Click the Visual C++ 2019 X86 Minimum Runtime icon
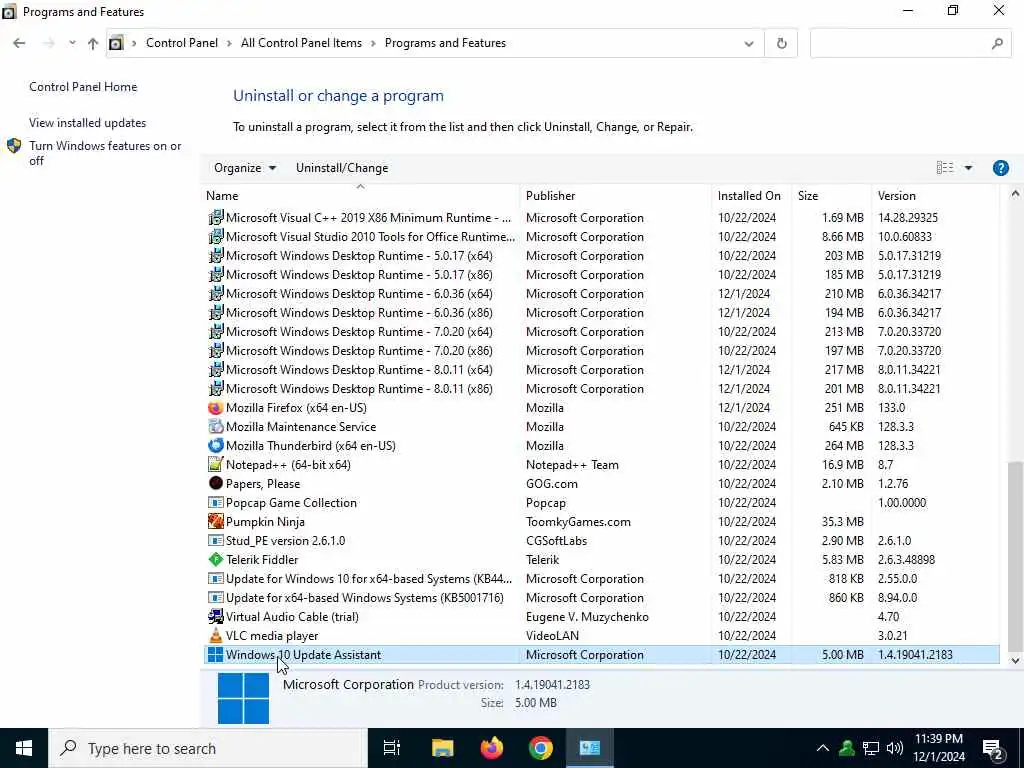Image resolution: width=1024 pixels, height=768 pixels. (216, 217)
